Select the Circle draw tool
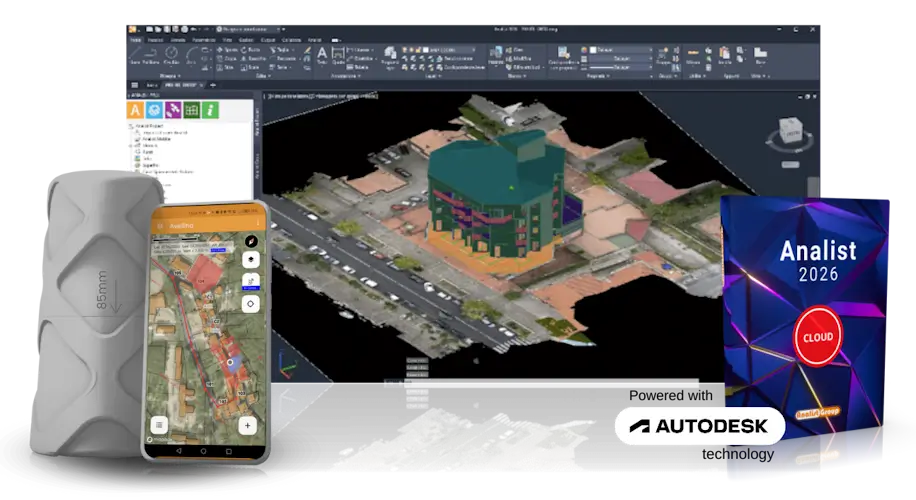916x500 pixels. tap(171, 55)
